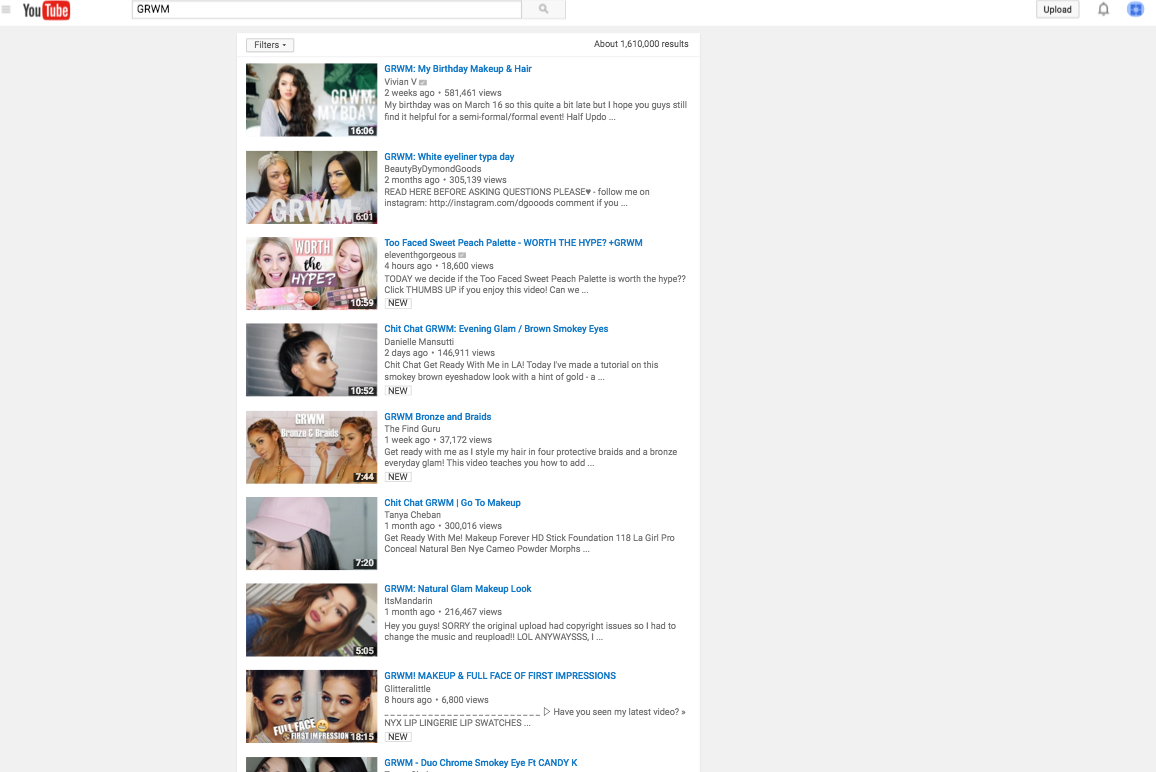Open 'GRWM: Natural Glam Makeup Look' title
This screenshot has height=772, width=1156.
click(x=457, y=588)
